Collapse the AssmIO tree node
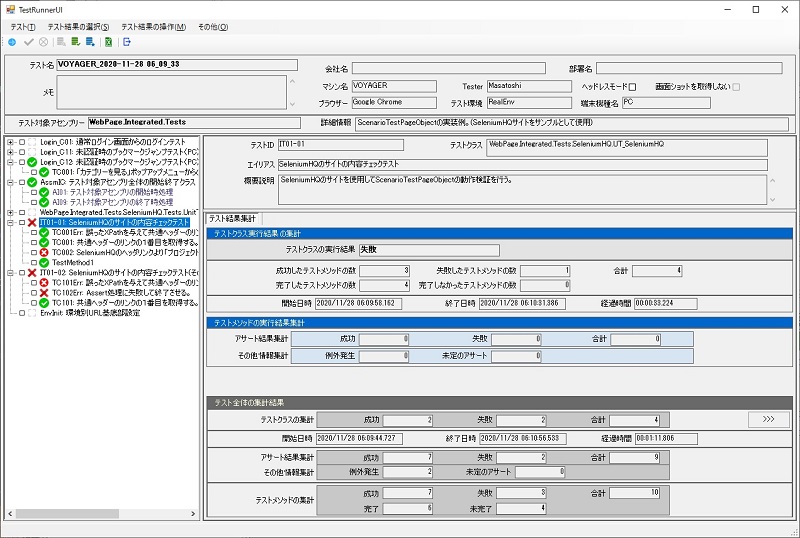 [x=10, y=182]
